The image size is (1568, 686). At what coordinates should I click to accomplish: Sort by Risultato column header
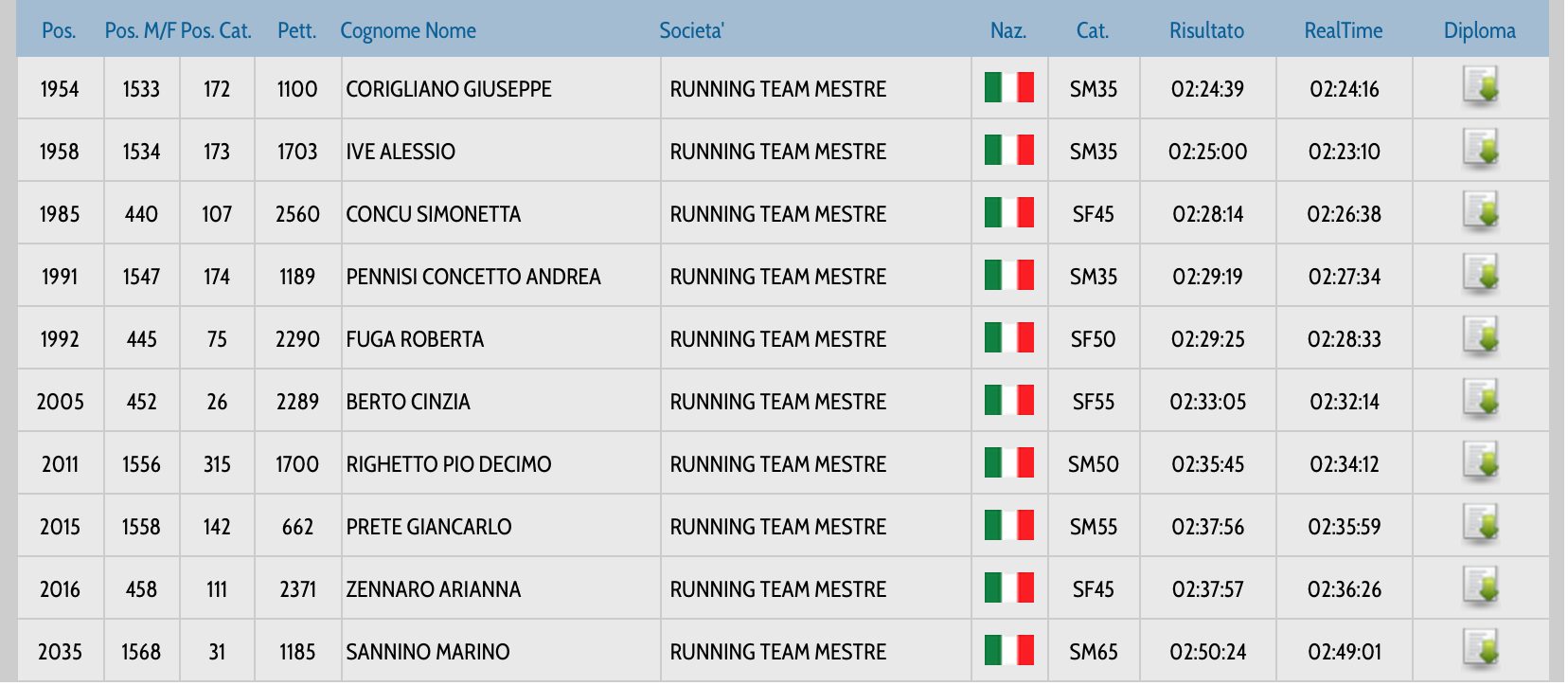point(1206,30)
